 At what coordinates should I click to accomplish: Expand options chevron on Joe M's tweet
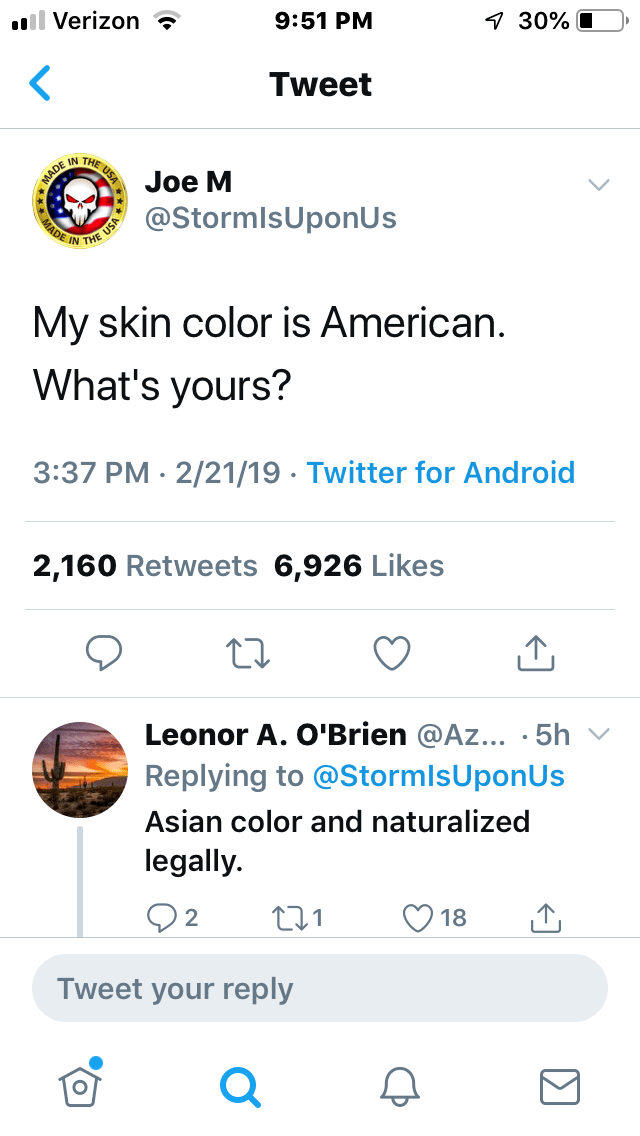[x=598, y=185]
